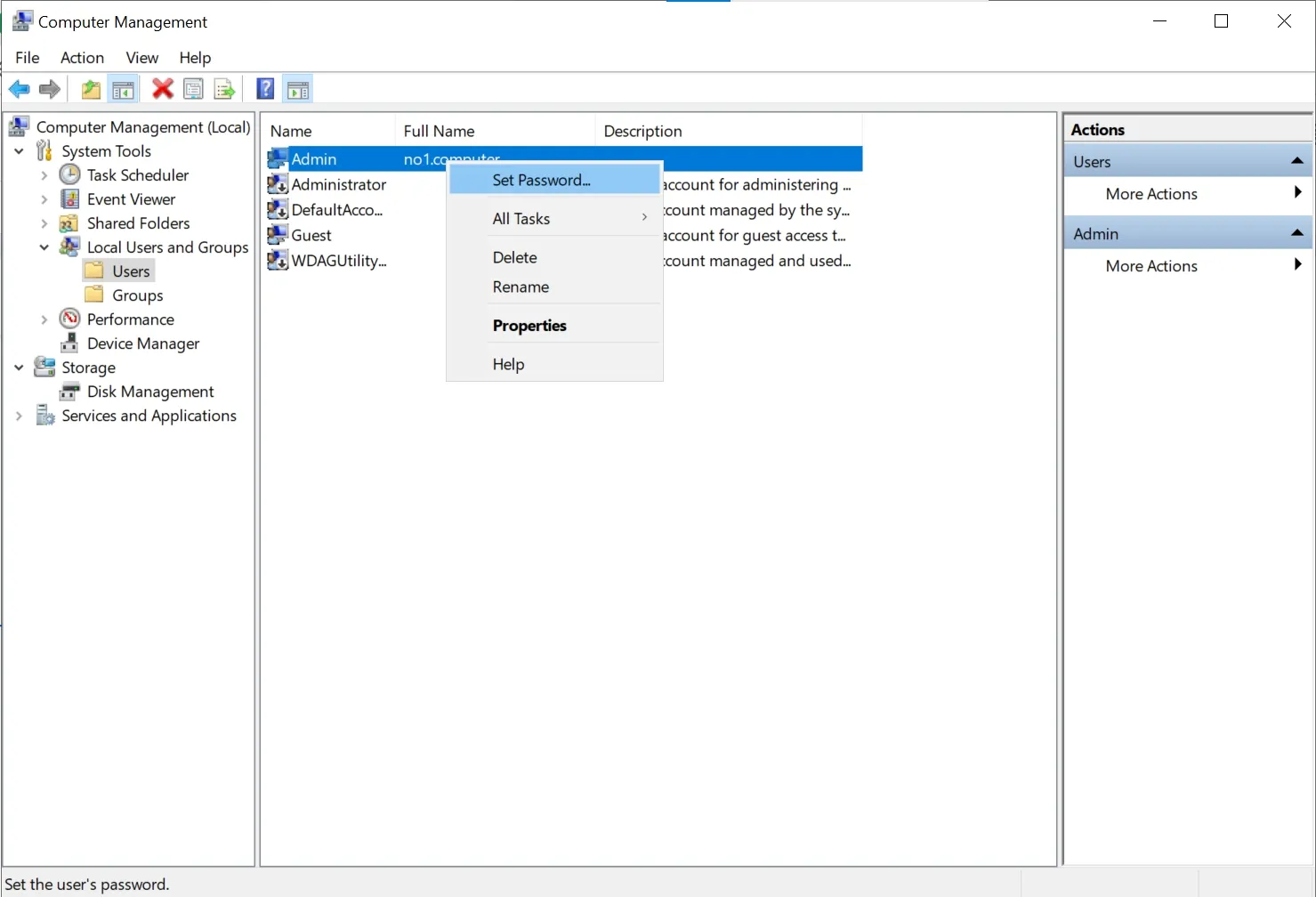
Task: Open Help using the blue question mark icon
Action: click(x=265, y=89)
